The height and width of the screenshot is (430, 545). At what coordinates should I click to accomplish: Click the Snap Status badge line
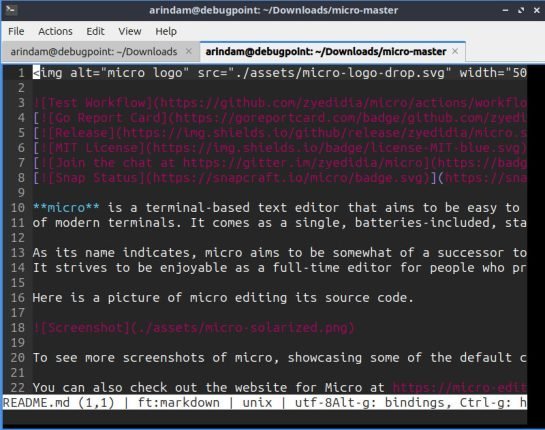coord(279,178)
